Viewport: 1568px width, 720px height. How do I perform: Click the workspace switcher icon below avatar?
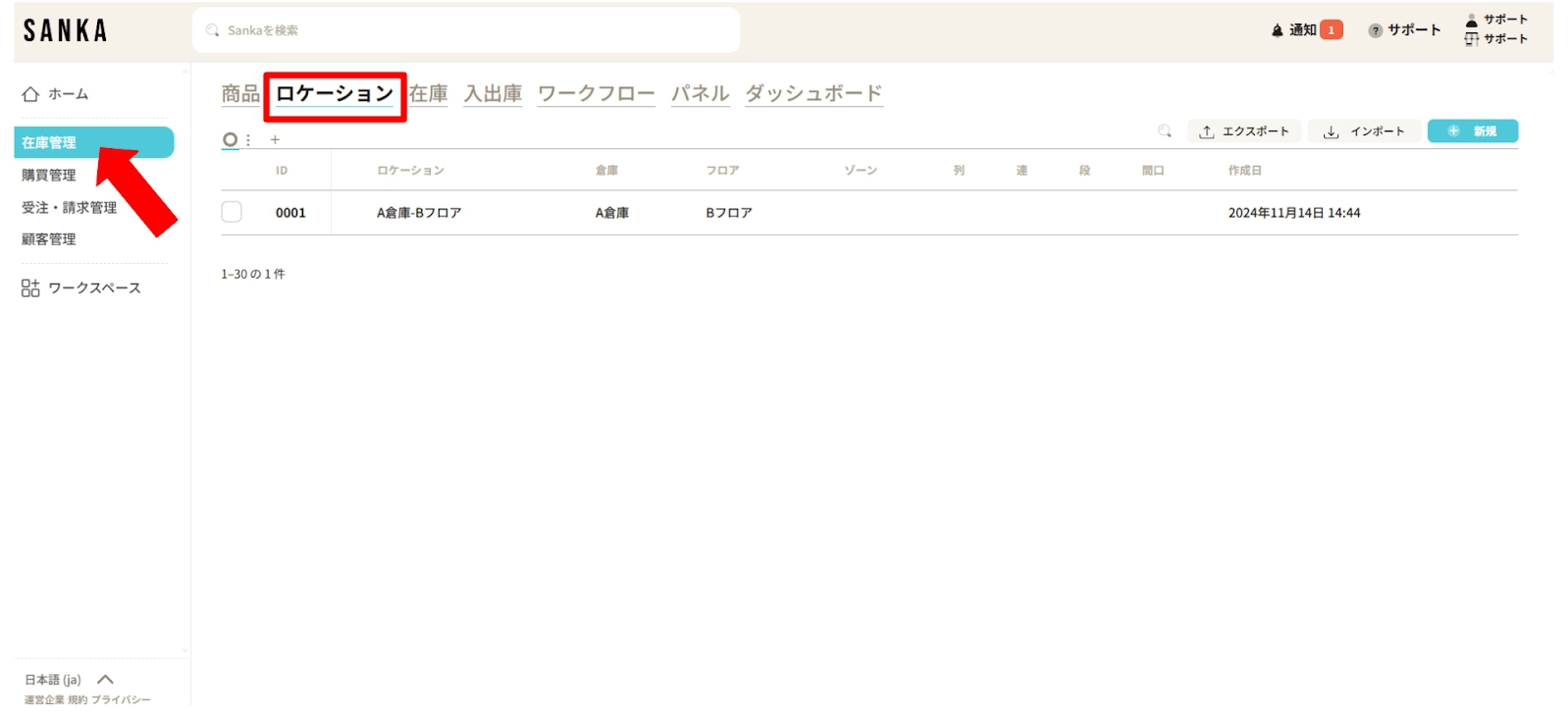(1471, 39)
